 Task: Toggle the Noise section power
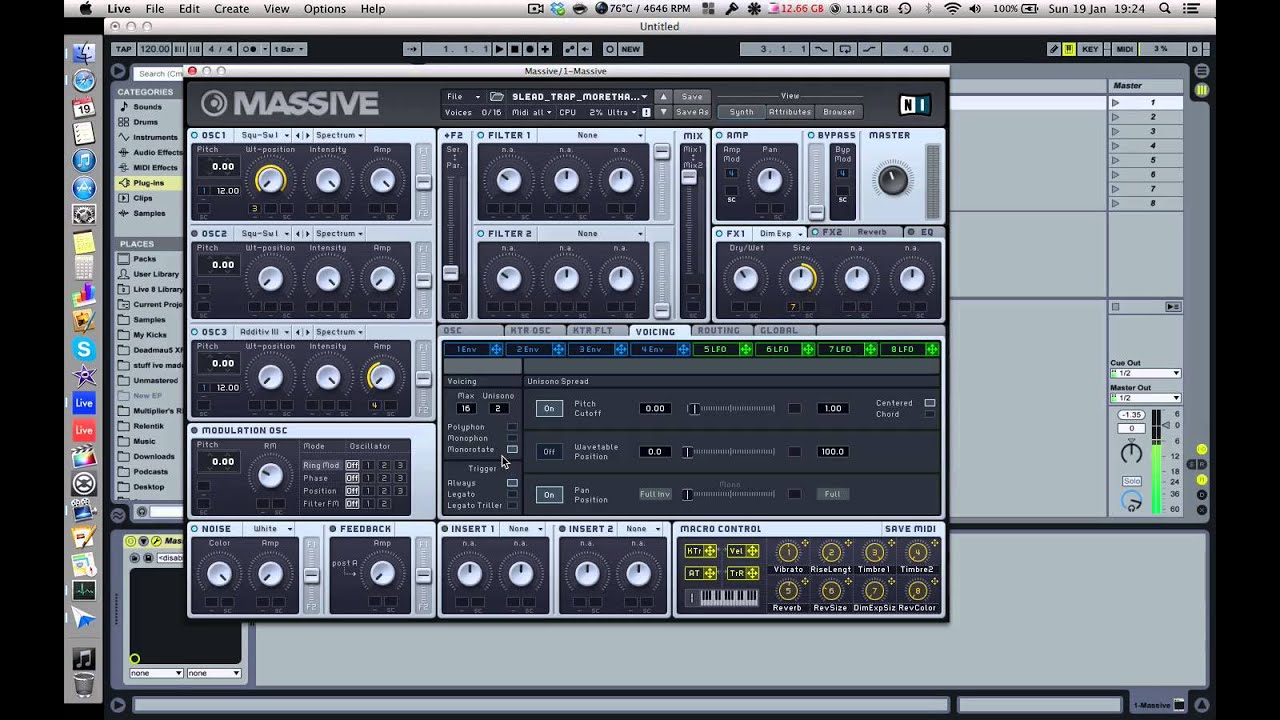point(195,529)
